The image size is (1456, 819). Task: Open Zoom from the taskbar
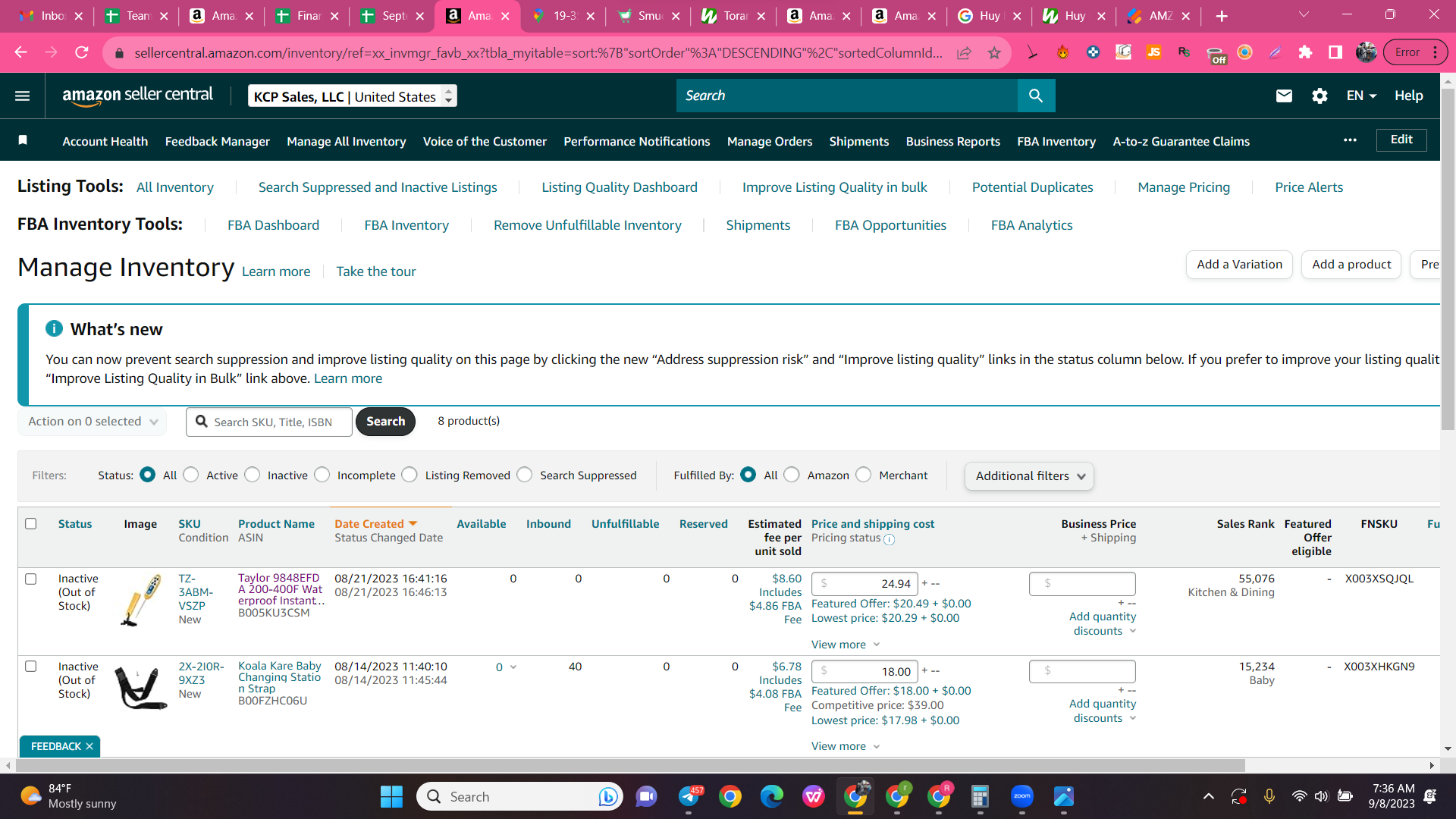point(1021,796)
